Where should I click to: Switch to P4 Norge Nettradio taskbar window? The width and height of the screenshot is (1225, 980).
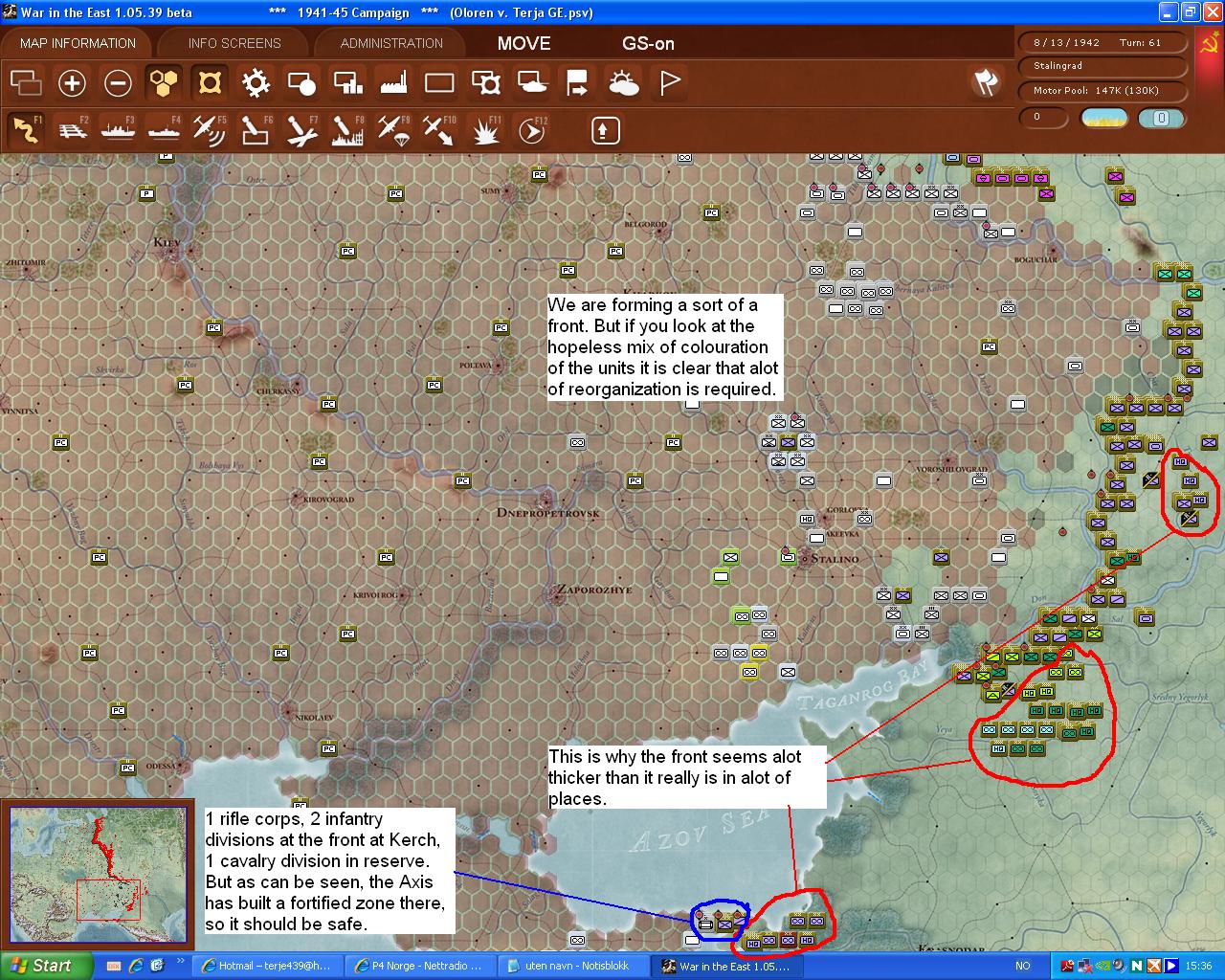(418, 966)
